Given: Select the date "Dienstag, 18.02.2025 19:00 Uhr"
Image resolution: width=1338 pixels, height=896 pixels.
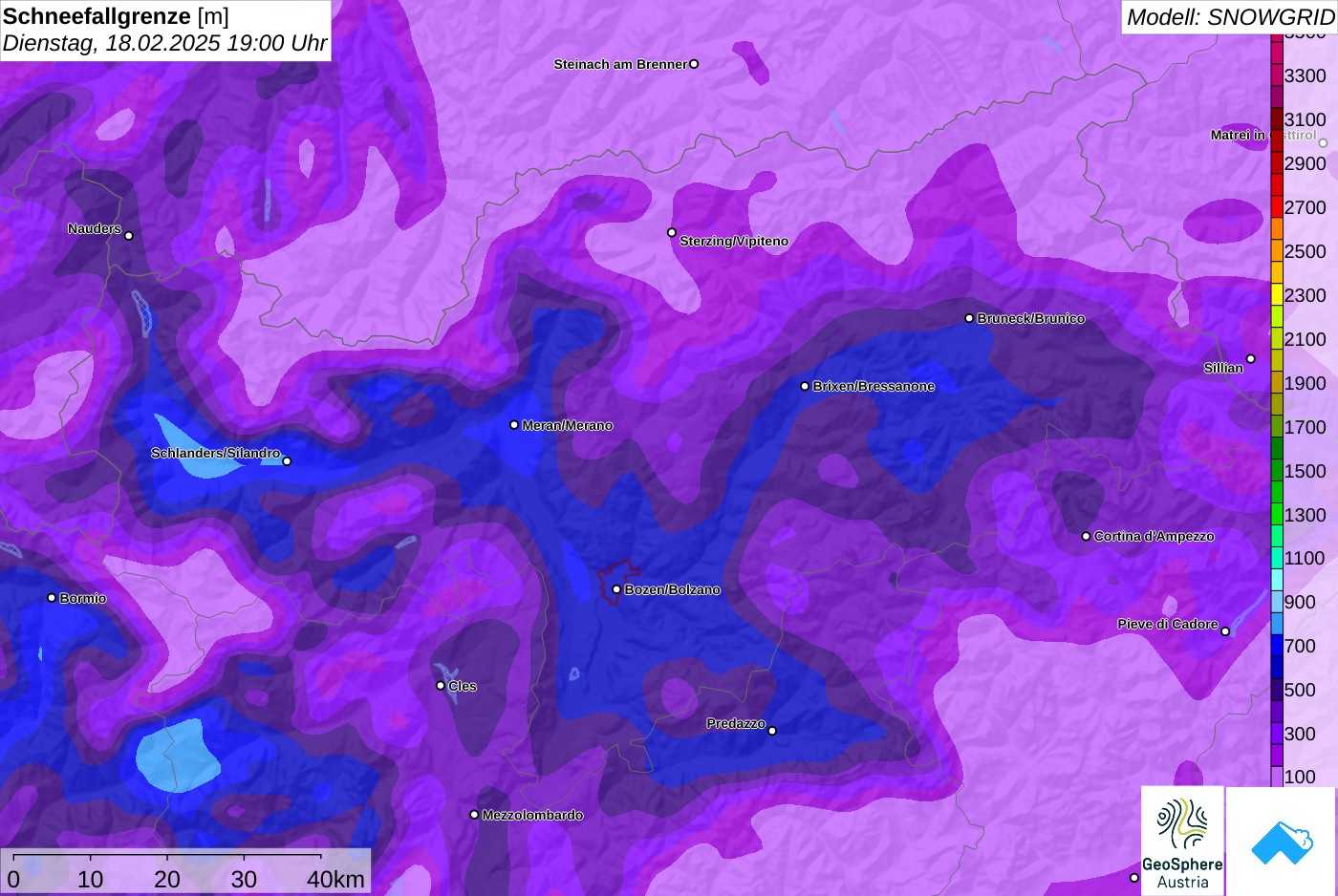Looking at the screenshot, I should 164,43.
